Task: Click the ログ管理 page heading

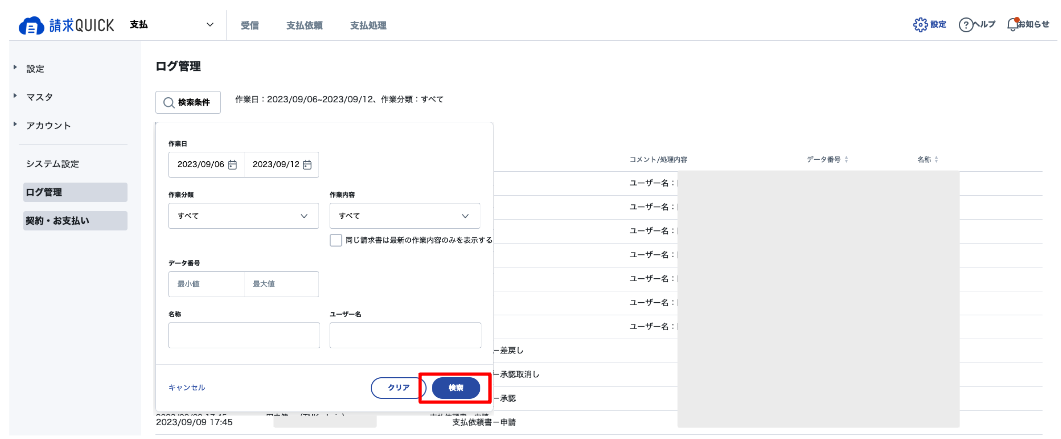Action: pos(178,67)
